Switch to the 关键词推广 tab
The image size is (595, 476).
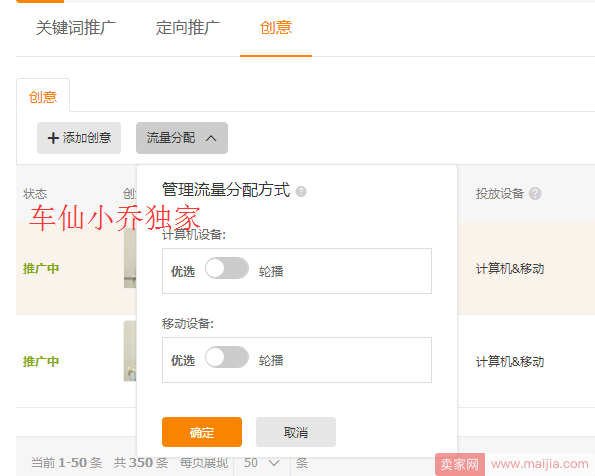tap(76, 28)
